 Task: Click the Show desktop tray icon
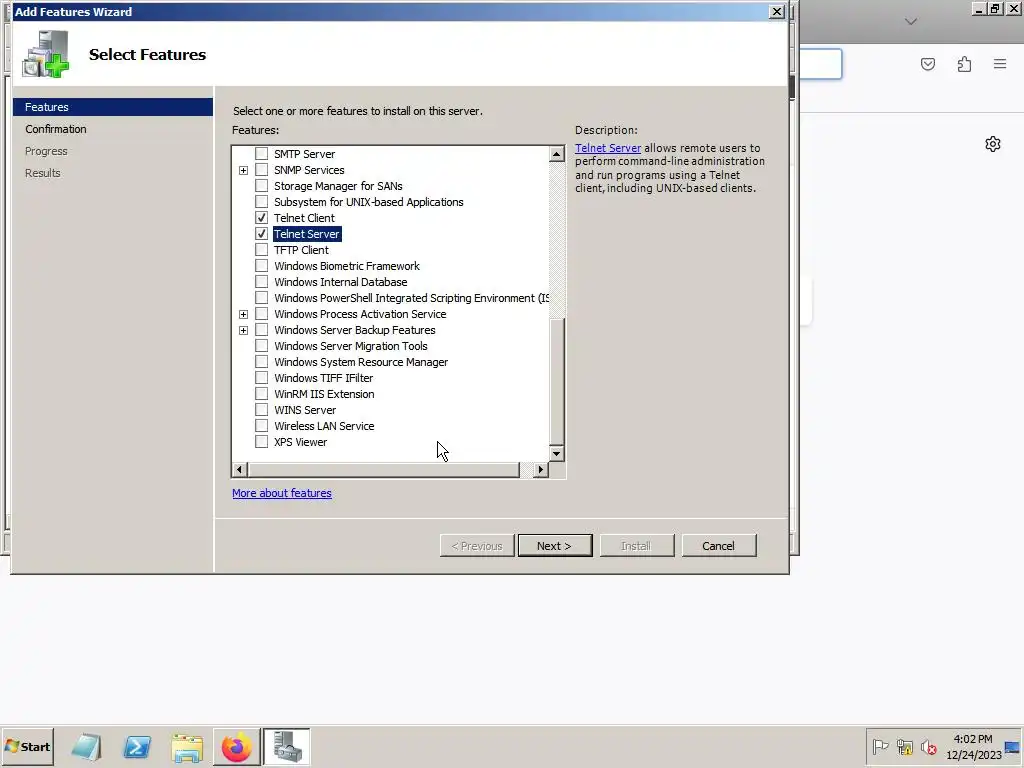[1013, 748]
